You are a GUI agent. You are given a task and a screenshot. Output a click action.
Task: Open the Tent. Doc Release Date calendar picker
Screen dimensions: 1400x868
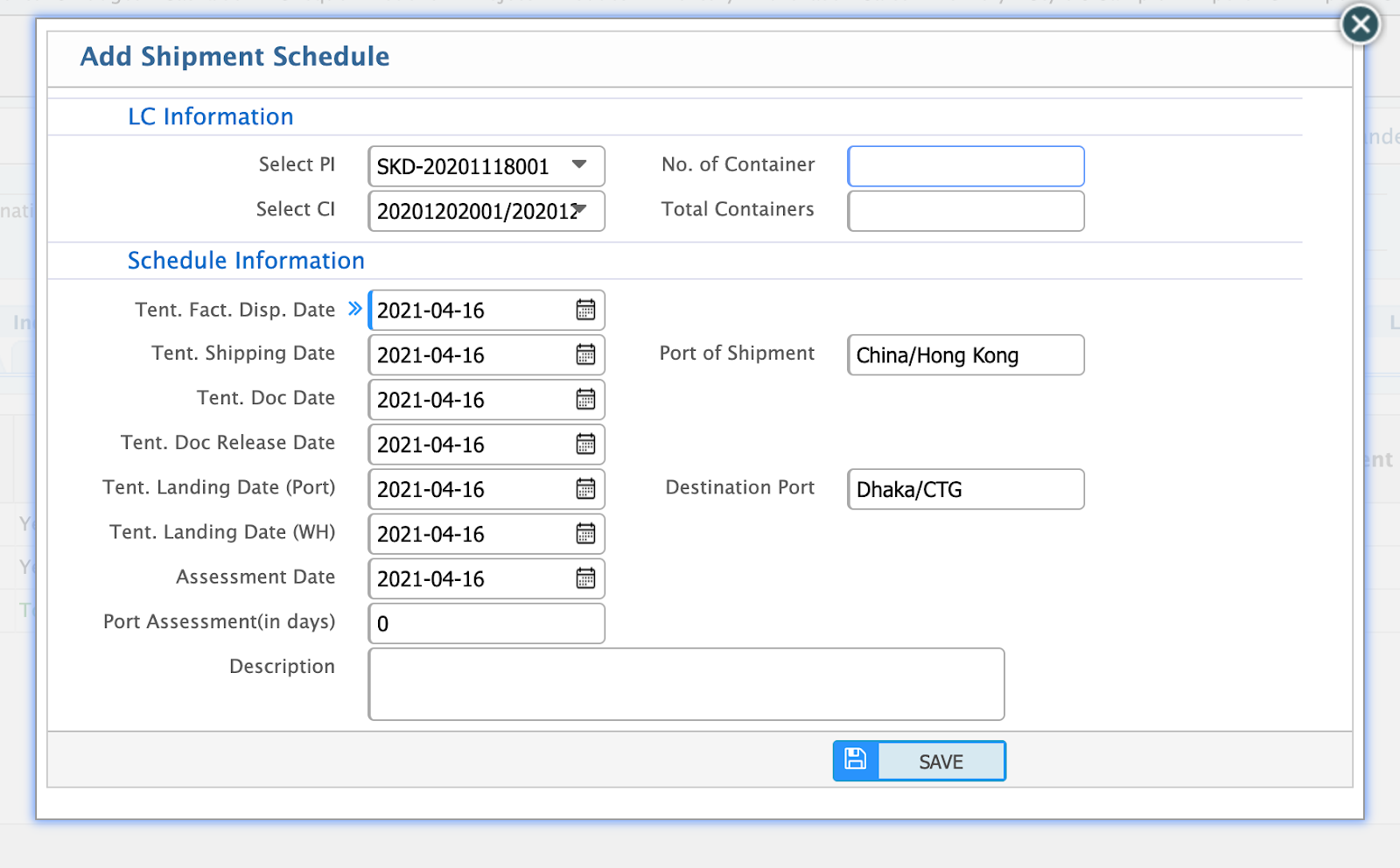pyautogui.click(x=585, y=444)
